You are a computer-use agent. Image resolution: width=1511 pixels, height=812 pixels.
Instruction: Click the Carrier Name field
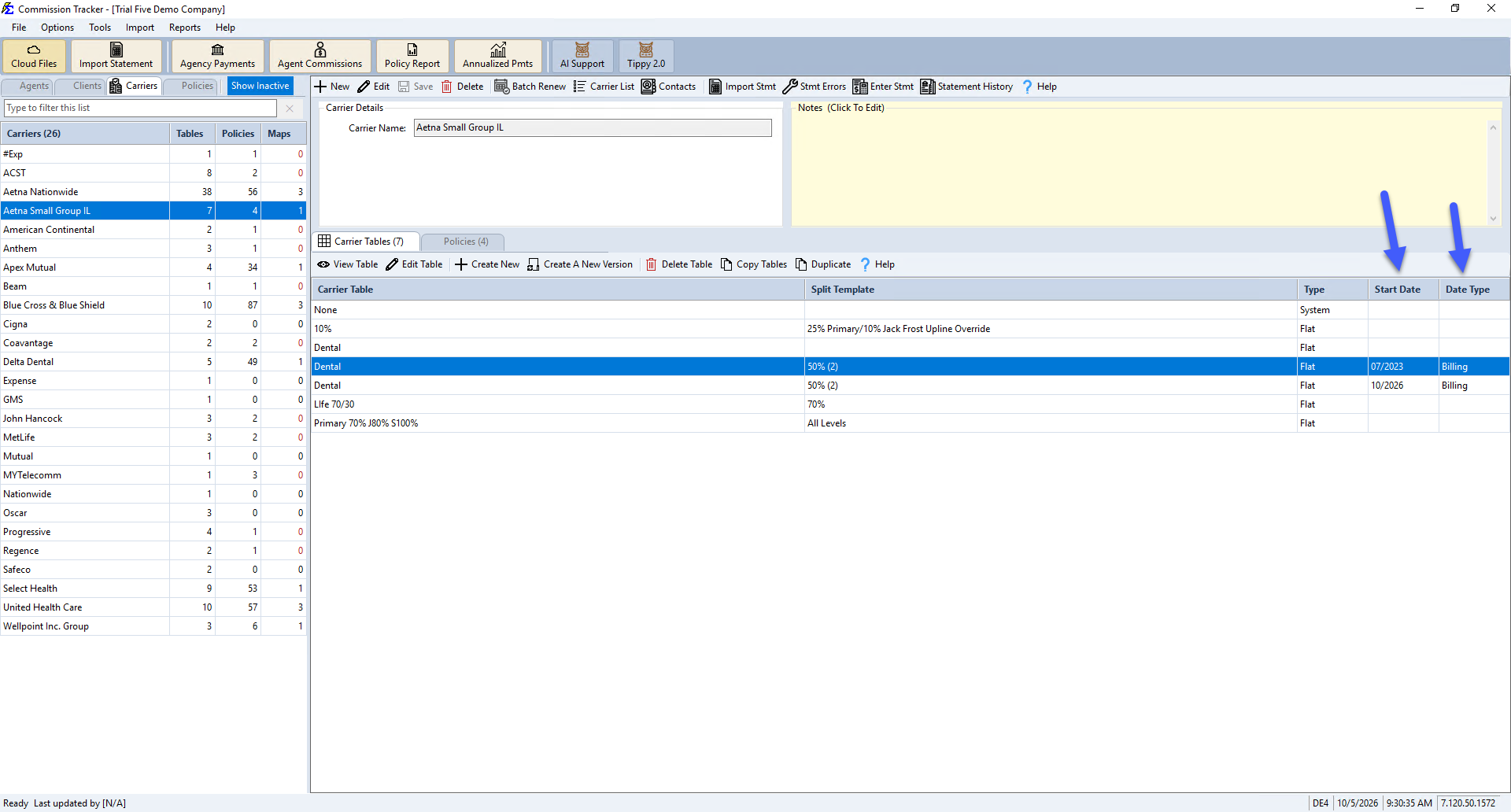[593, 127]
